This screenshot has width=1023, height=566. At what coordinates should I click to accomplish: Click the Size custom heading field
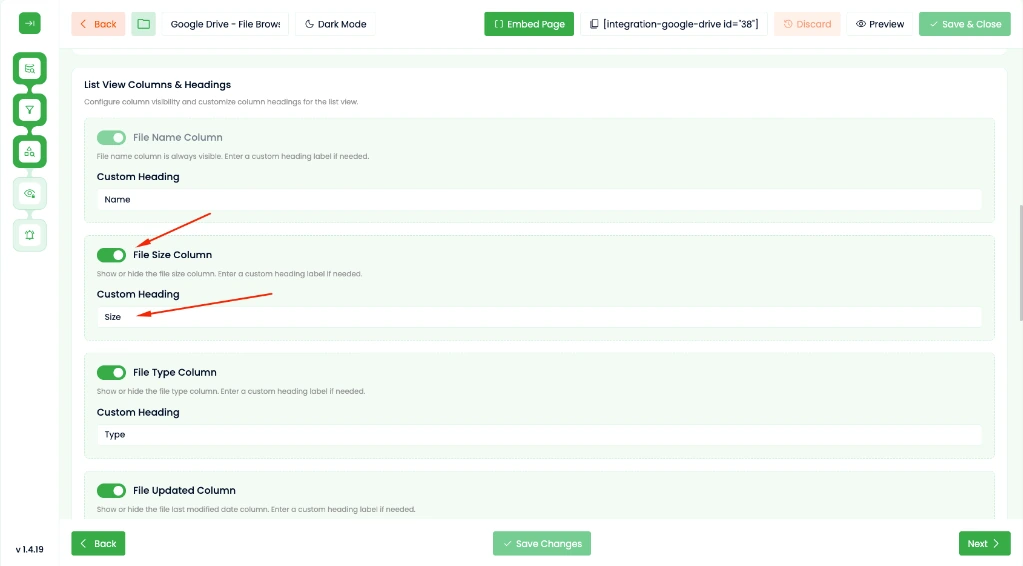[539, 317]
